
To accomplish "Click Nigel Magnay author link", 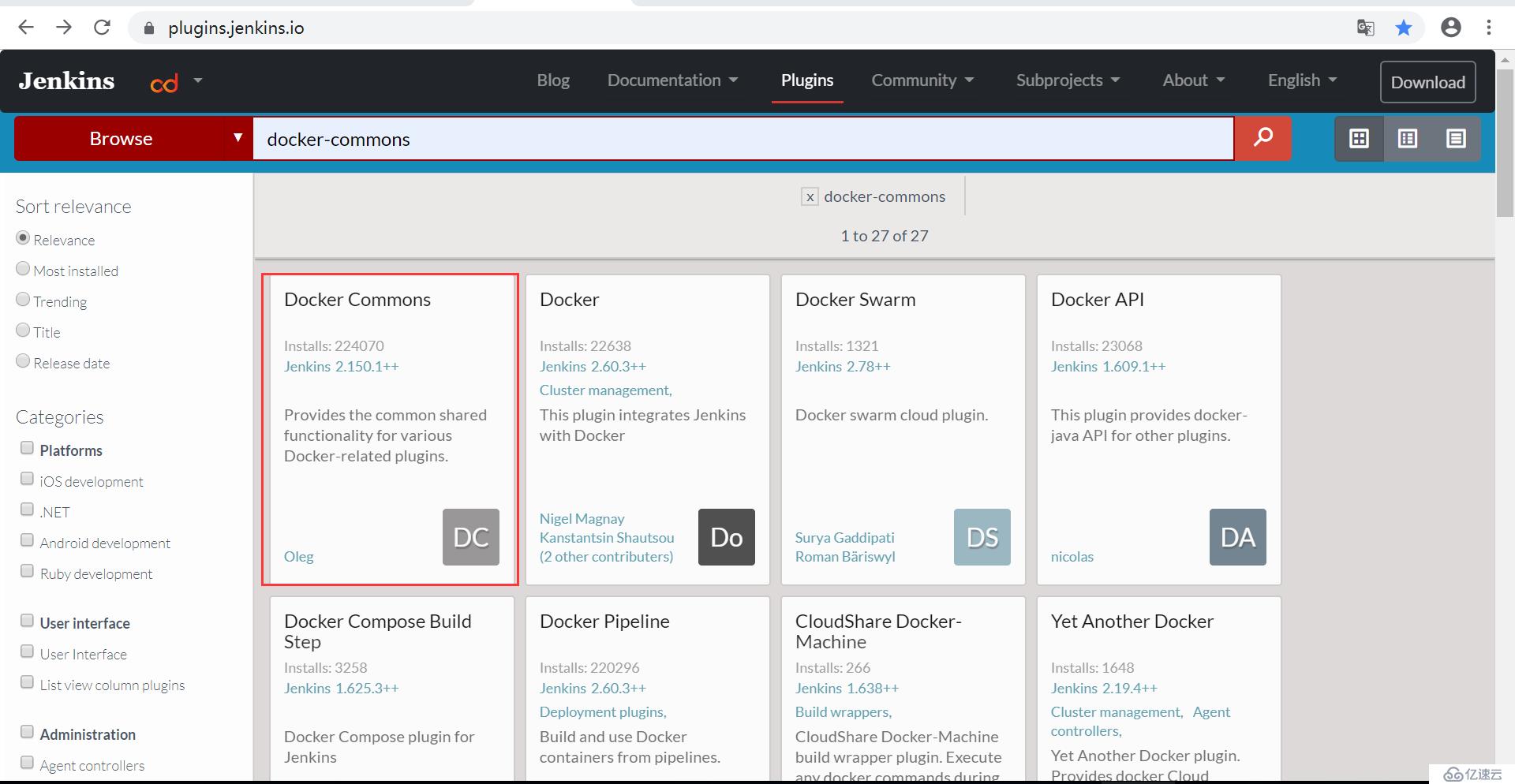I will tap(582, 519).
